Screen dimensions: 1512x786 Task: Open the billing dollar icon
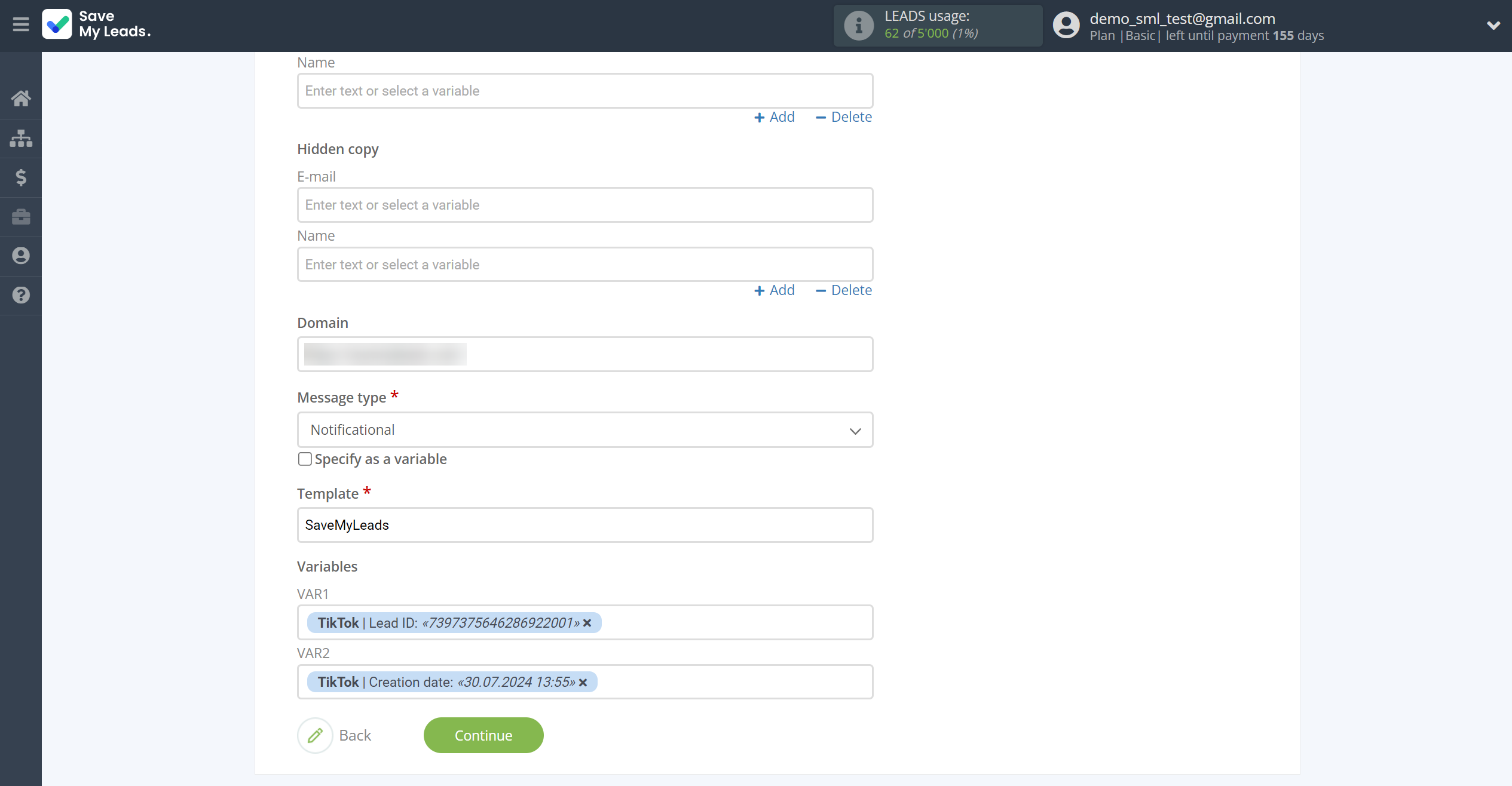coord(21,177)
